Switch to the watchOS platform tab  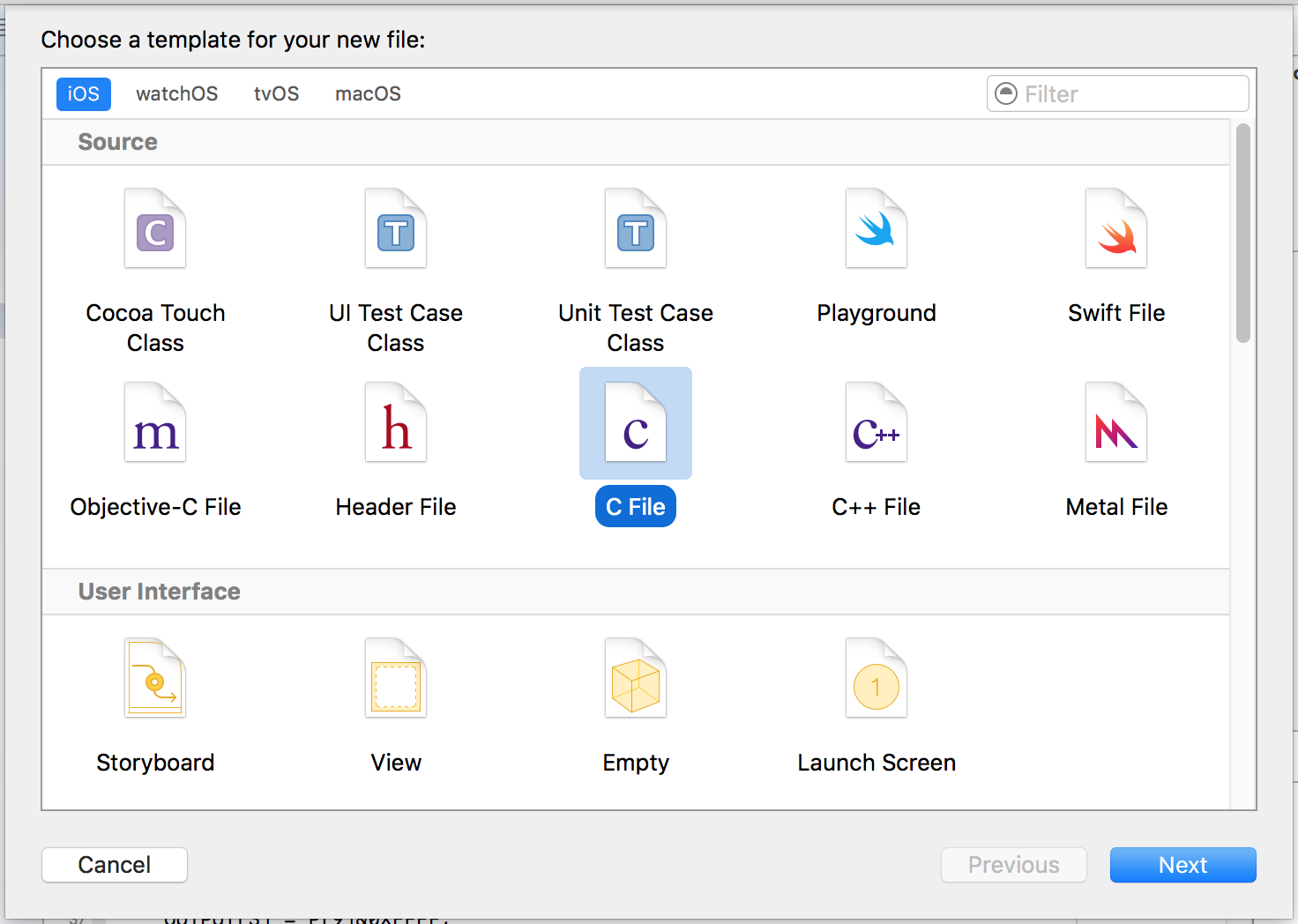click(176, 93)
